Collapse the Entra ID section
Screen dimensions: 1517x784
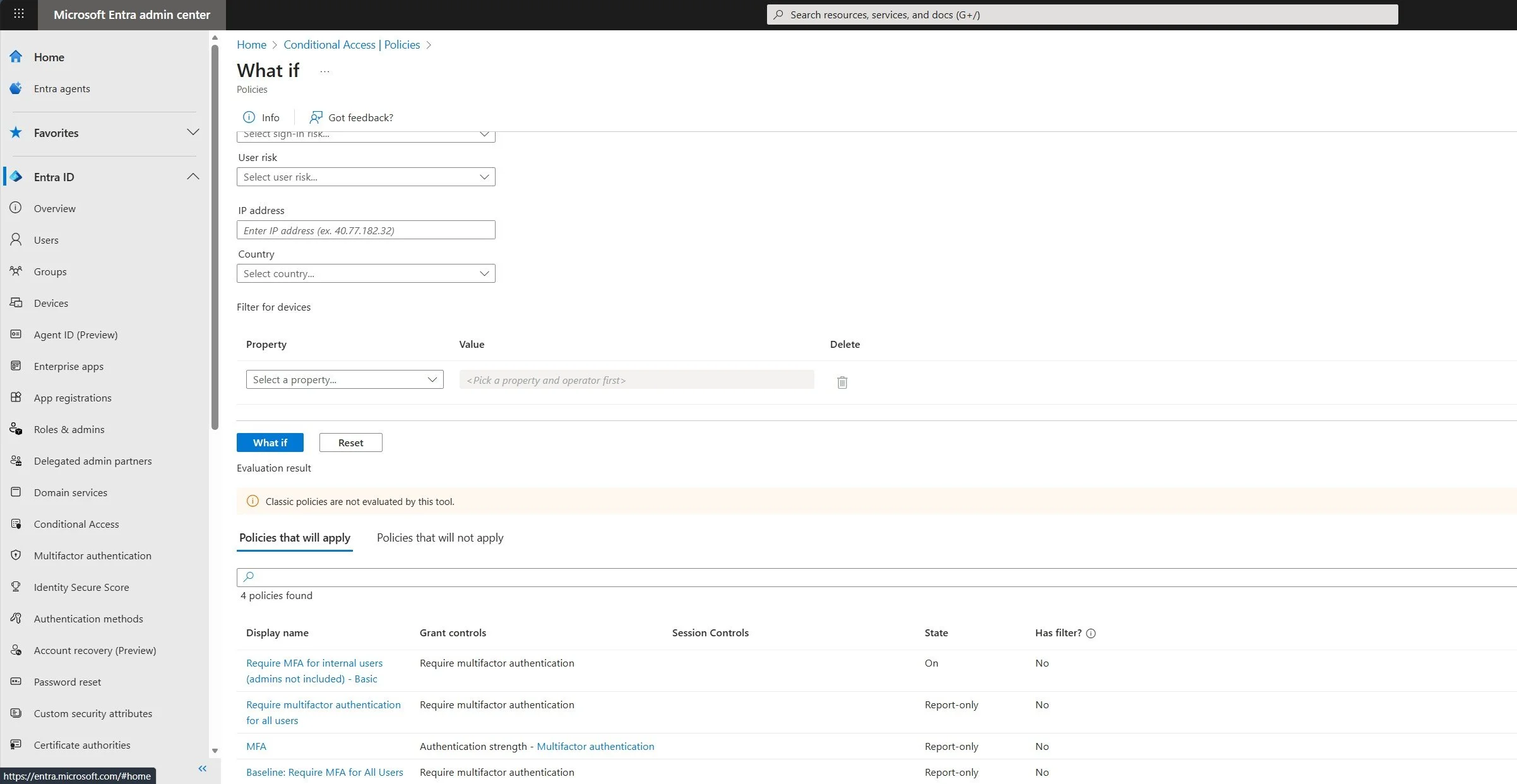[x=193, y=177]
